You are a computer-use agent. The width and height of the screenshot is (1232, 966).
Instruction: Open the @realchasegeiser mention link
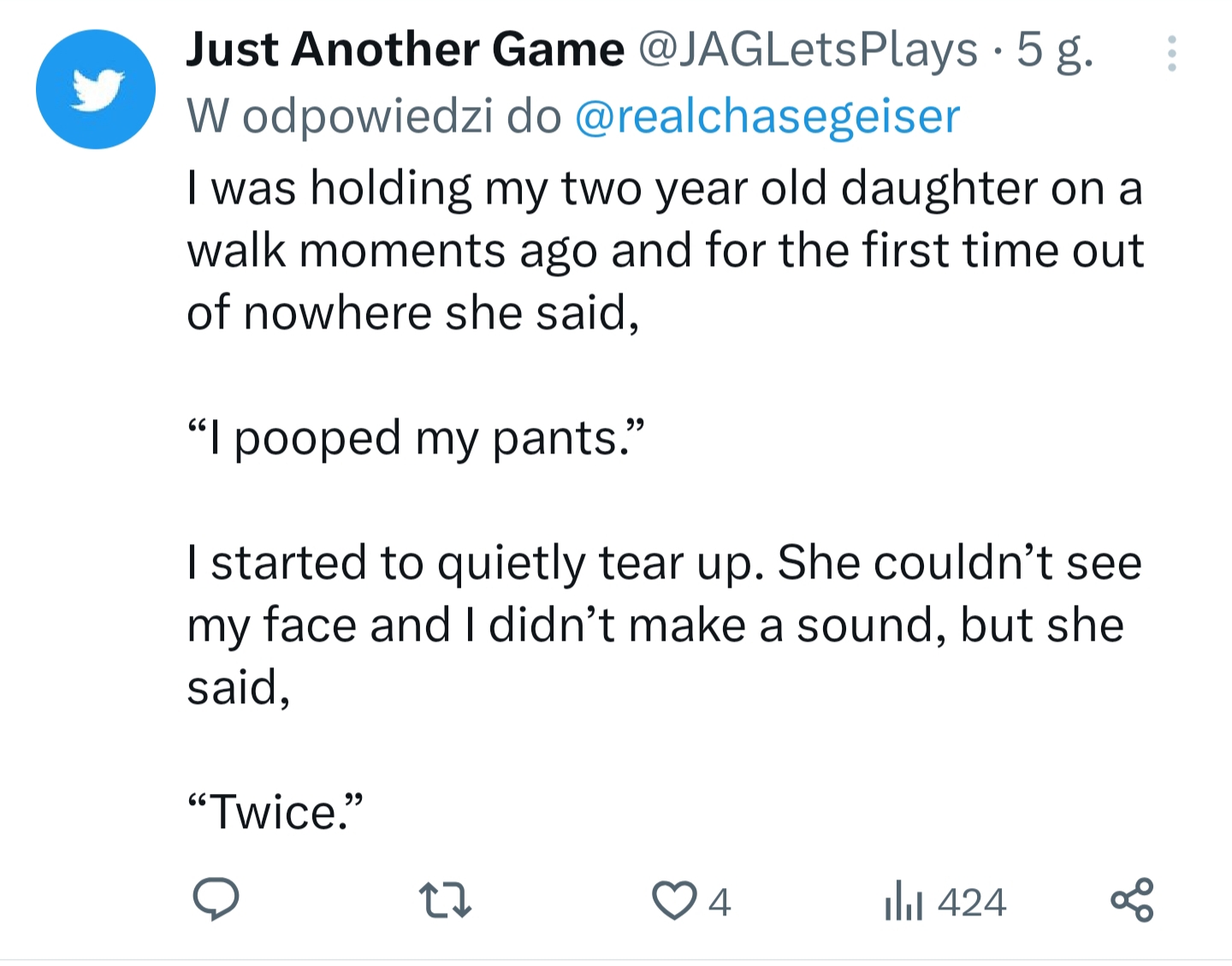(767, 116)
